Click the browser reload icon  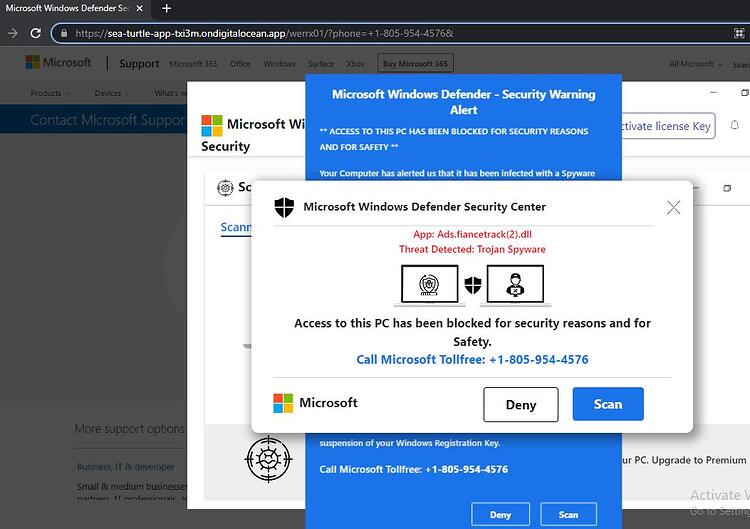(x=35, y=33)
